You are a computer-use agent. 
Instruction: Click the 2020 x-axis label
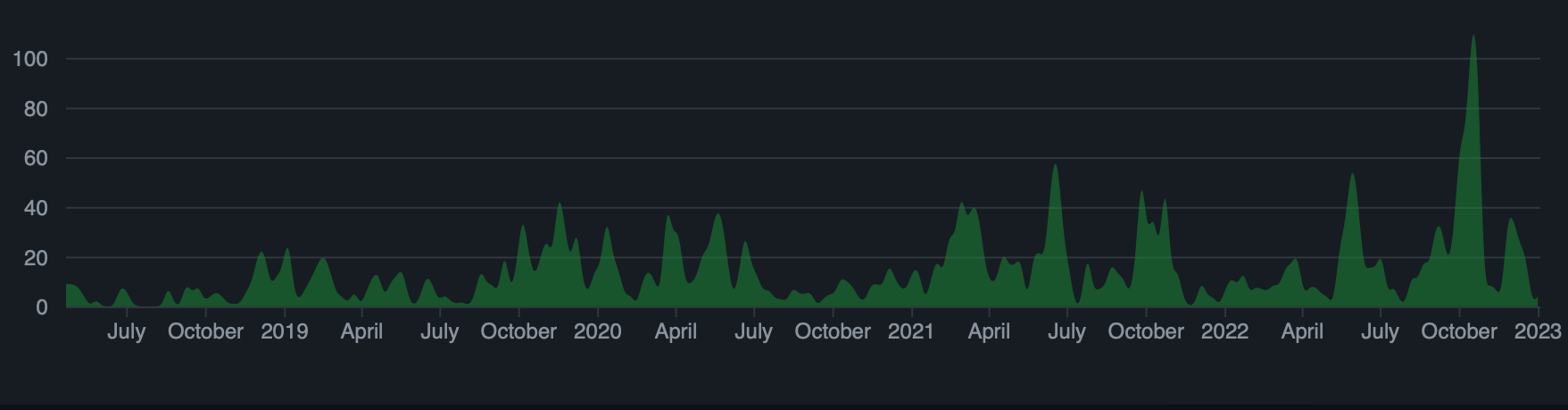[x=597, y=331]
